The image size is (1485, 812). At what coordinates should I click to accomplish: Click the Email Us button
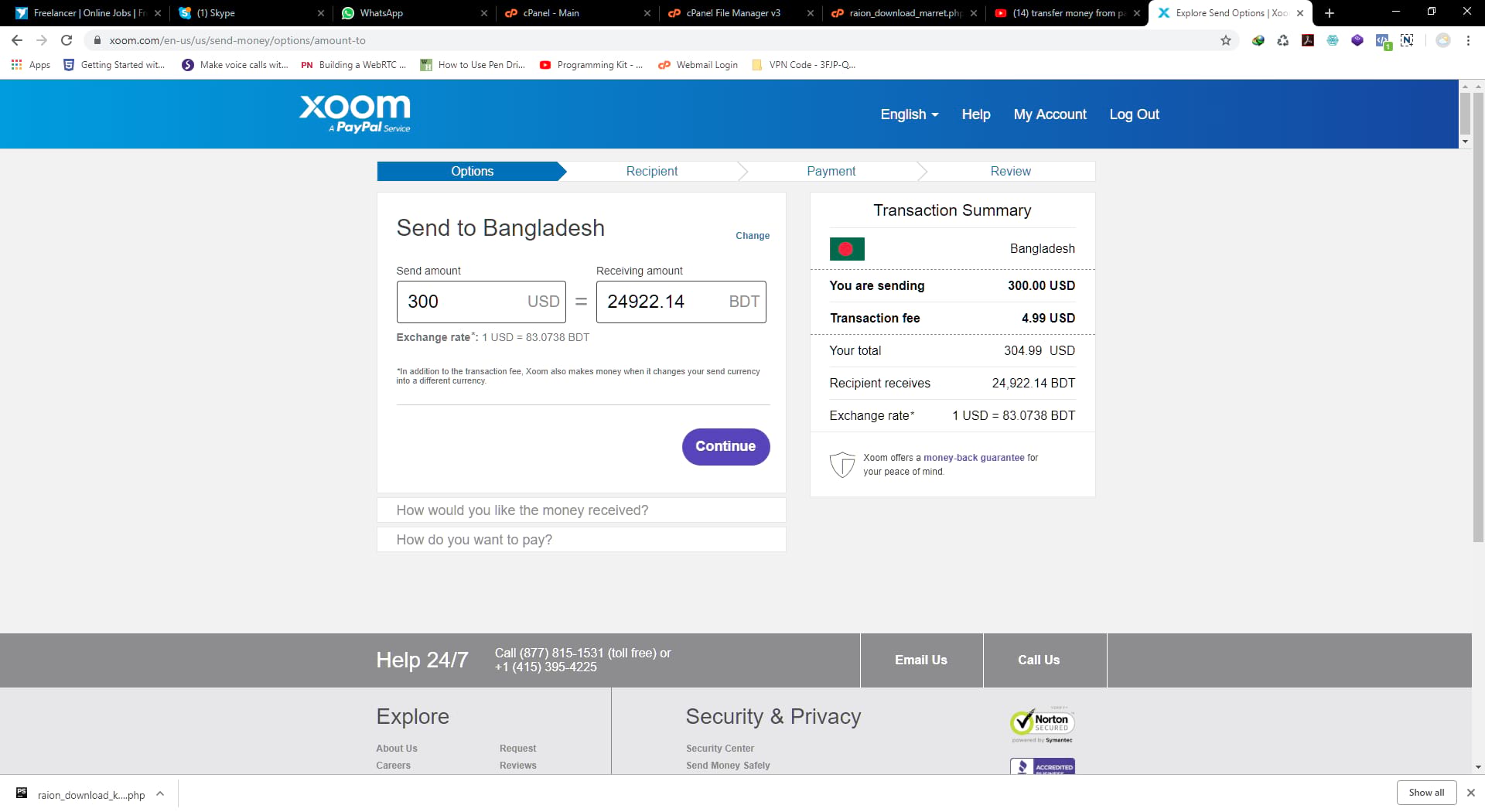(921, 660)
